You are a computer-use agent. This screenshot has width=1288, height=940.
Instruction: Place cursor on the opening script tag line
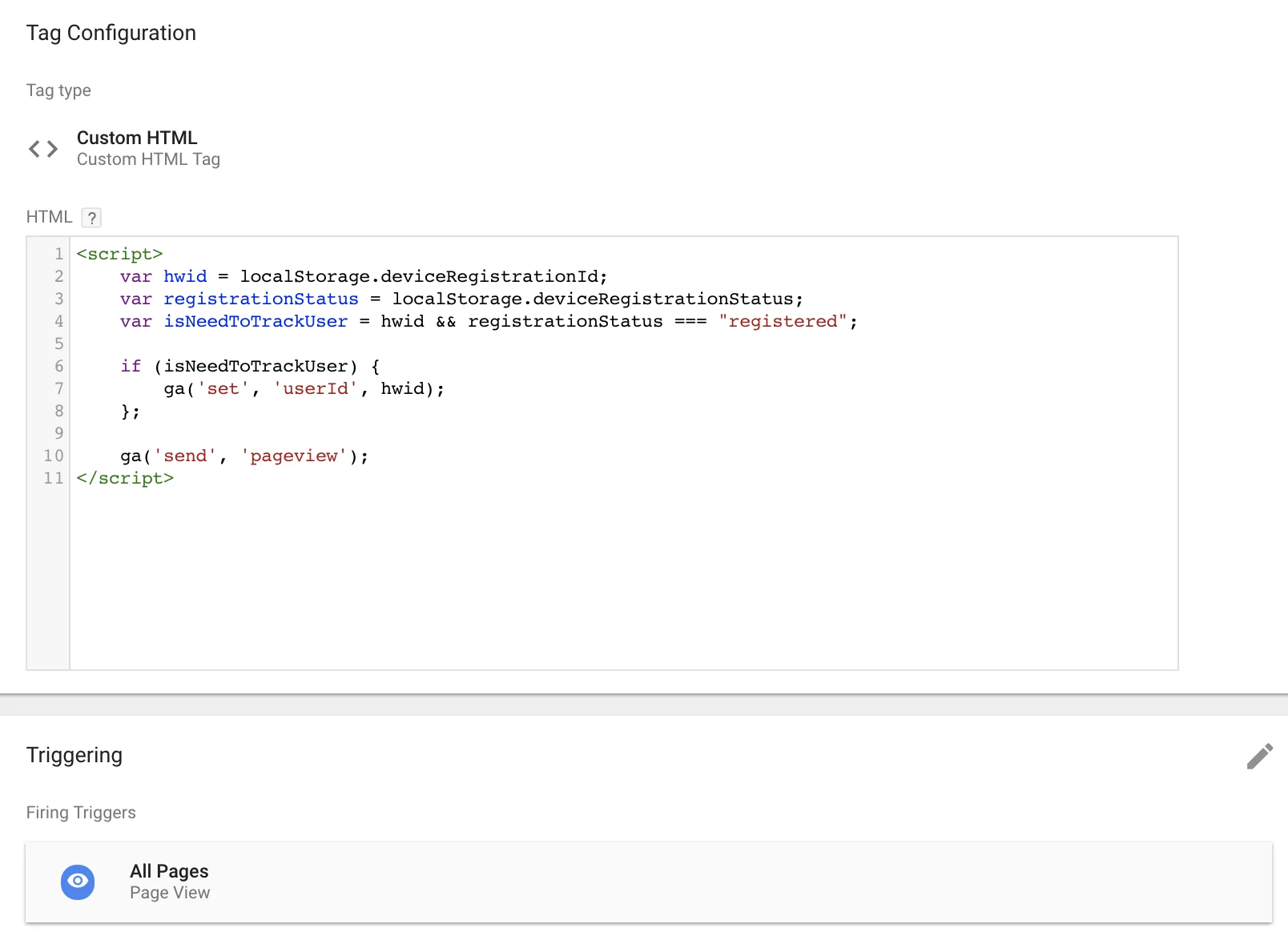click(x=120, y=255)
